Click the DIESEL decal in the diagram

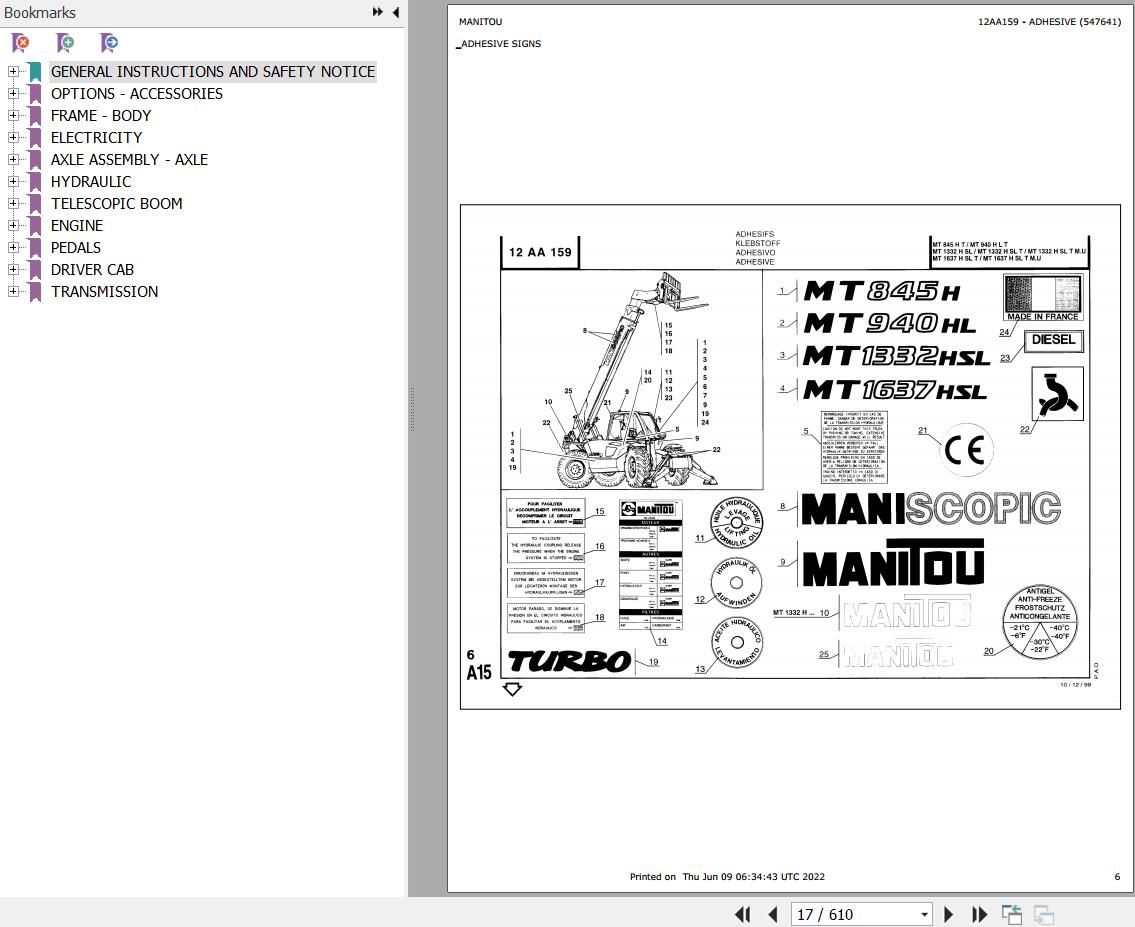tap(1053, 340)
